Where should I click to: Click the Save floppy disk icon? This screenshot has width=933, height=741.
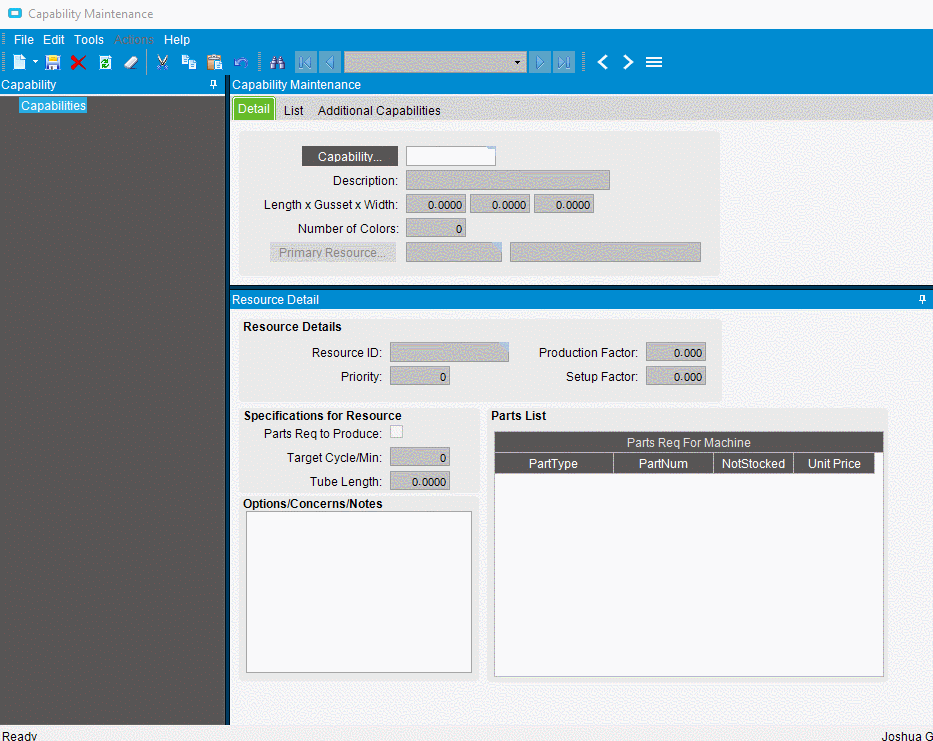coord(53,62)
